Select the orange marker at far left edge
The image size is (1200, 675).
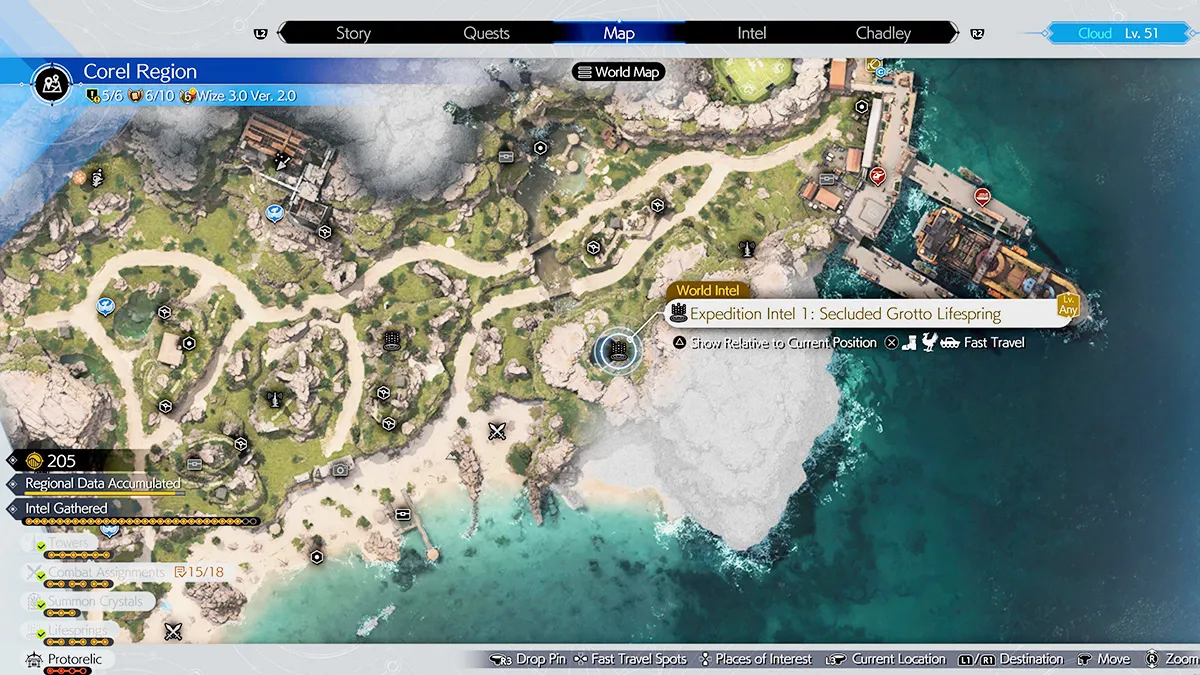coord(78,177)
